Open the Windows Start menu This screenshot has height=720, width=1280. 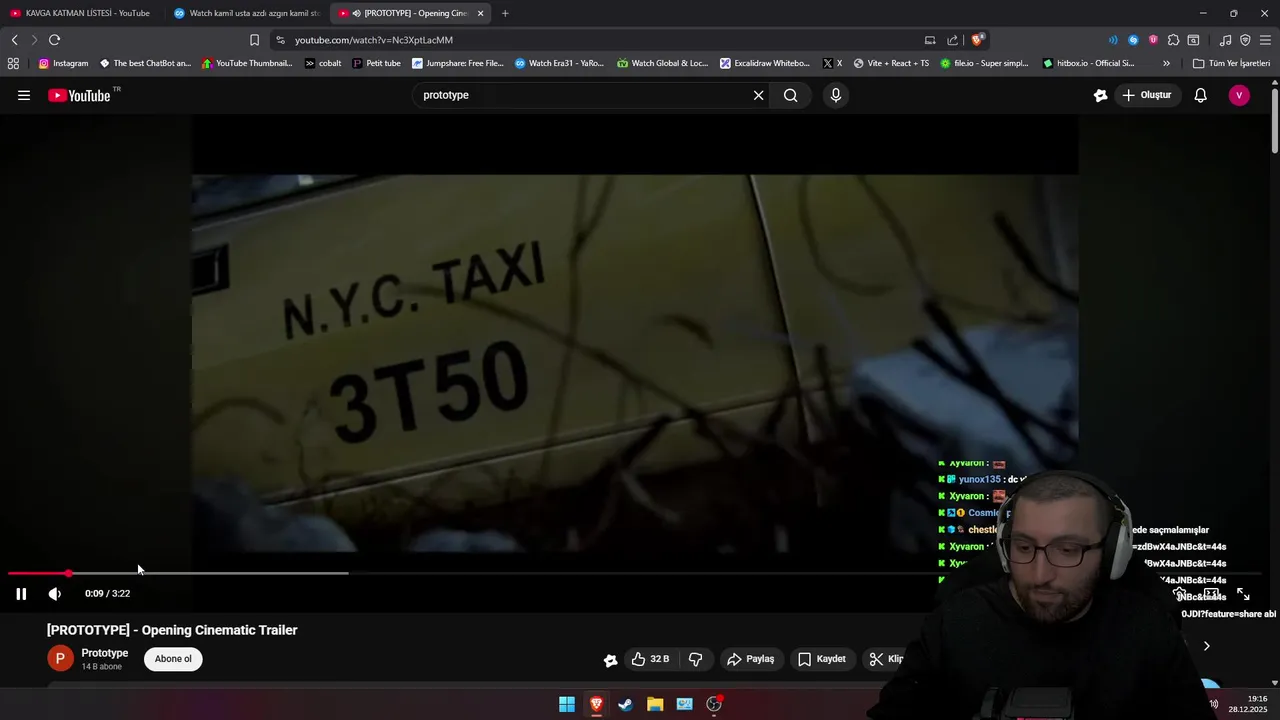click(x=567, y=704)
